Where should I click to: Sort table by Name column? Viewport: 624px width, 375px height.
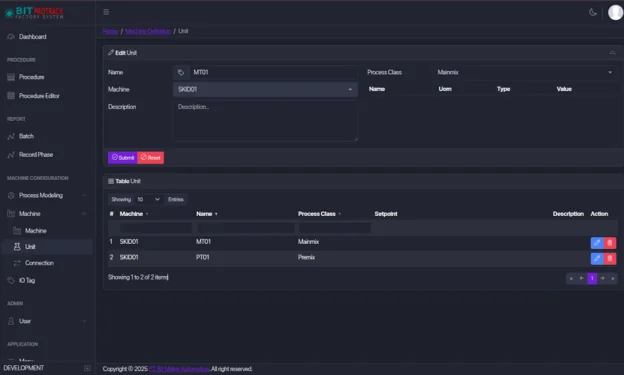click(207, 214)
